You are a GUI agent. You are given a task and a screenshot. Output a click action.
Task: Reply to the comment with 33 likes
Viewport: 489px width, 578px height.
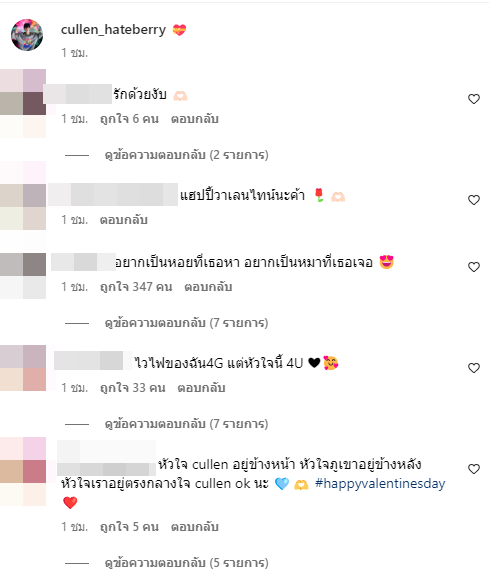pos(202,388)
